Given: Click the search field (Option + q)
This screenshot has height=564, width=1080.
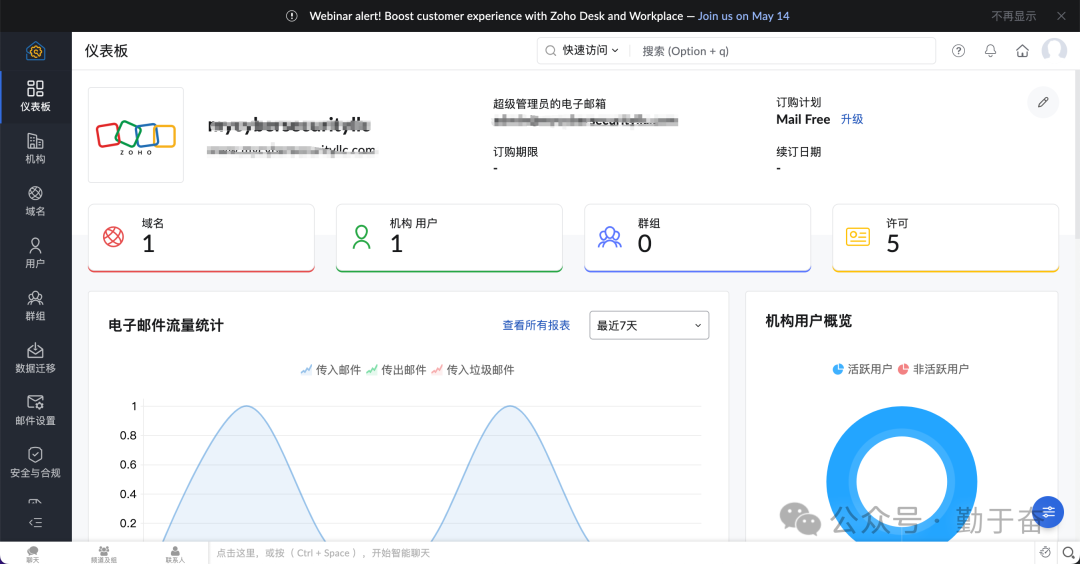Looking at the screenshot, I should (x=780, y=51).
